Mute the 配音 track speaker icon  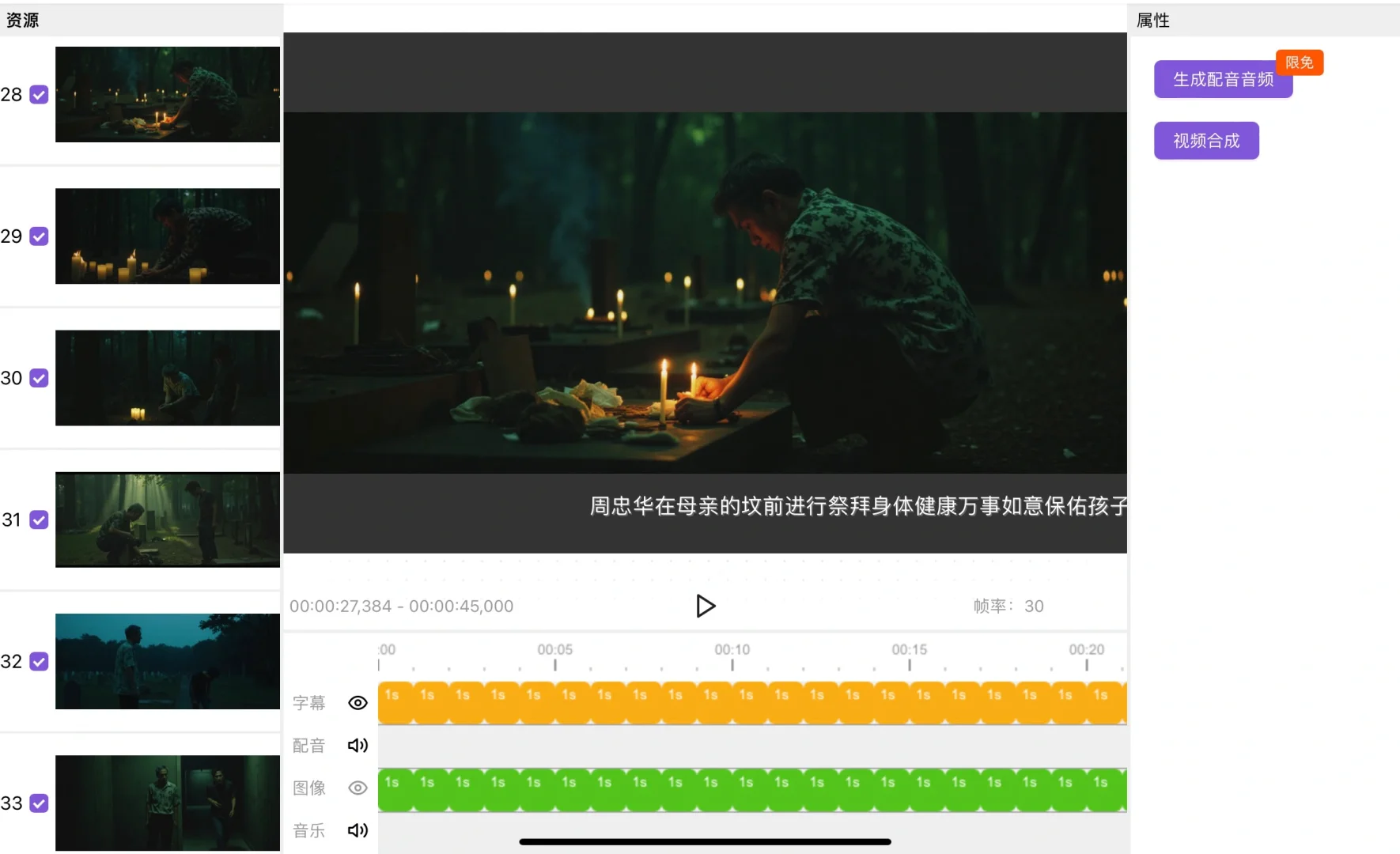click(x=358, y=745)
